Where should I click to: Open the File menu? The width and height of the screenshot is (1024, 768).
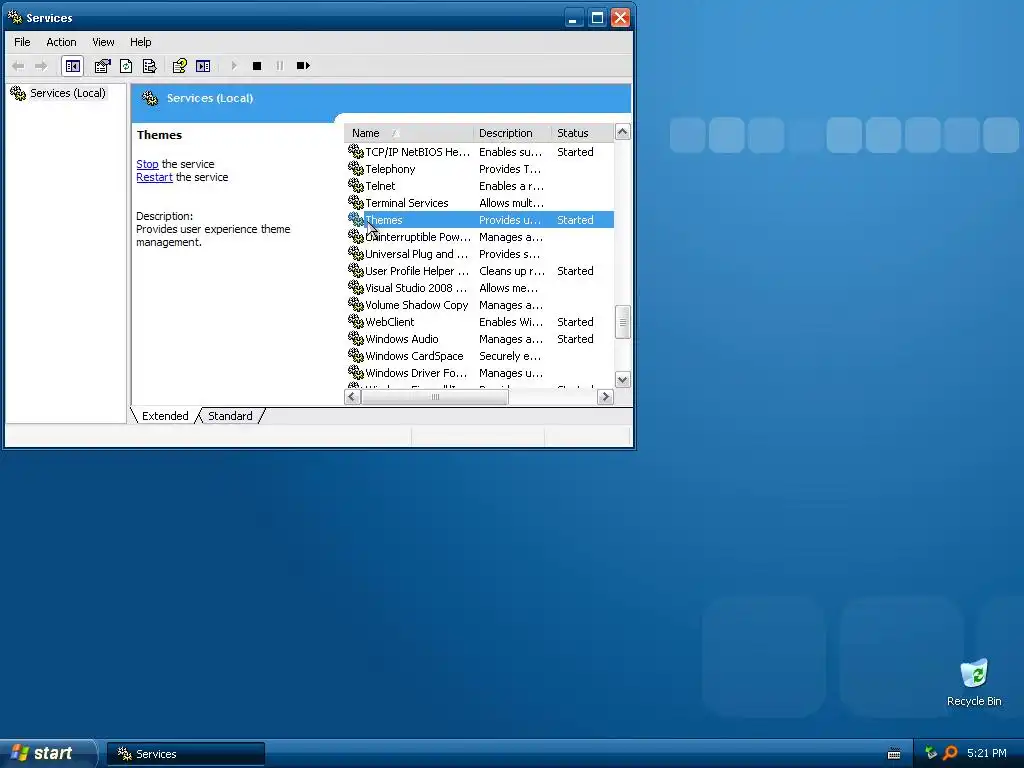(x=22, y=42)
